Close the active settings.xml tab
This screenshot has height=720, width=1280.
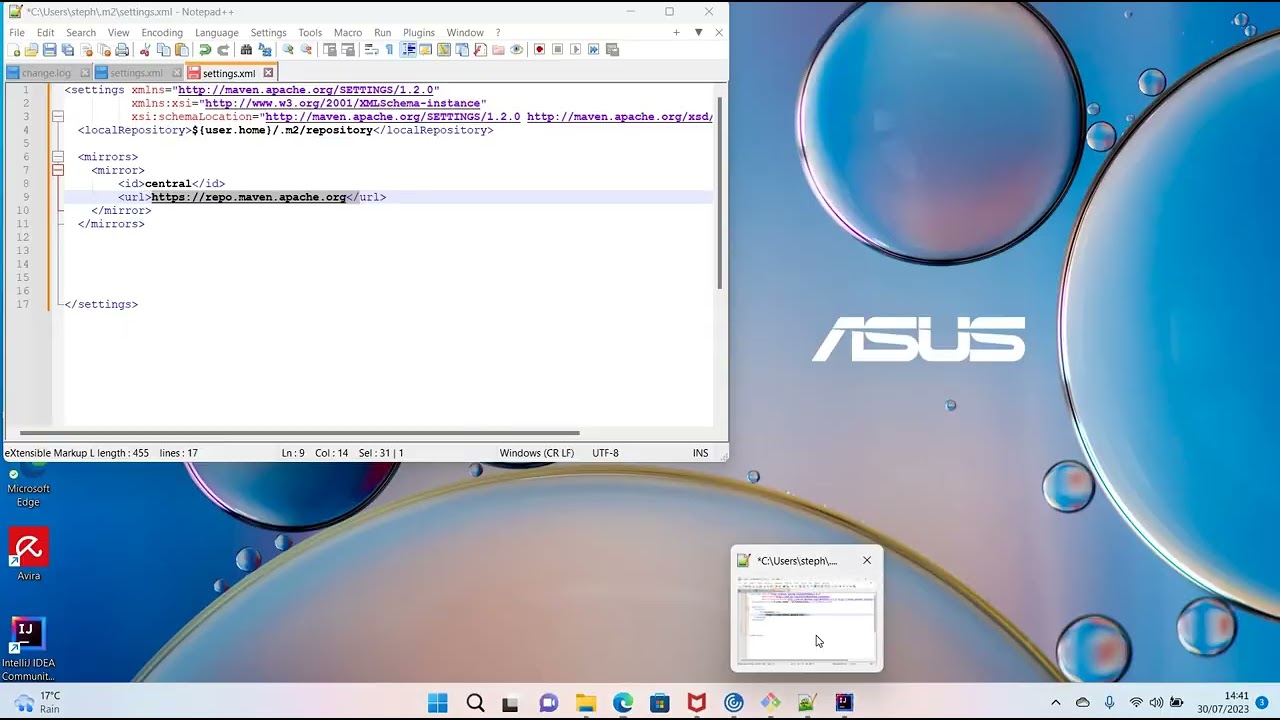[268, 73]
